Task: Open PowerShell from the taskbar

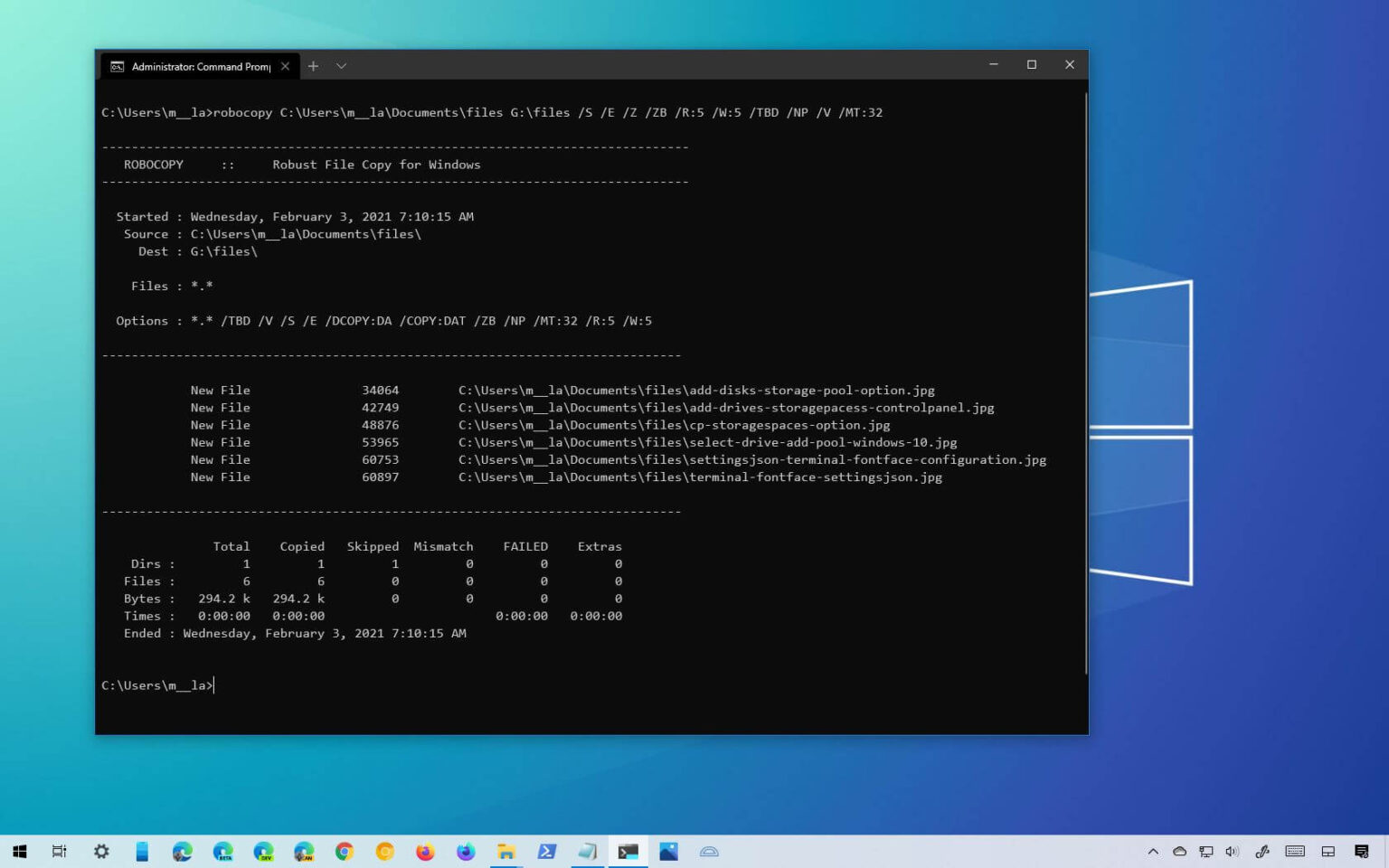Action: coord(547,852)
